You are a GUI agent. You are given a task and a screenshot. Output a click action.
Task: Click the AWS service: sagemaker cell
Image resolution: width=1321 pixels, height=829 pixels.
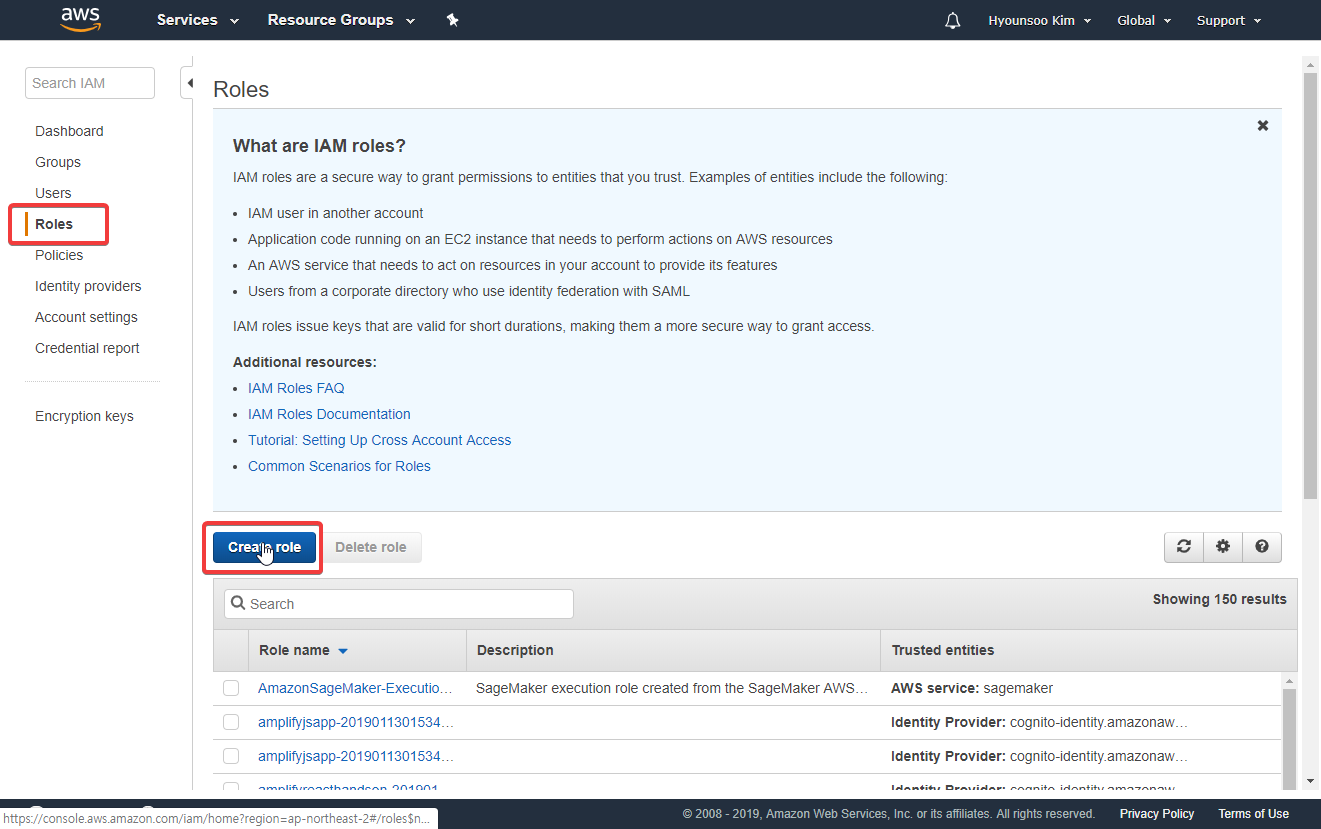(x=972, y=688)
